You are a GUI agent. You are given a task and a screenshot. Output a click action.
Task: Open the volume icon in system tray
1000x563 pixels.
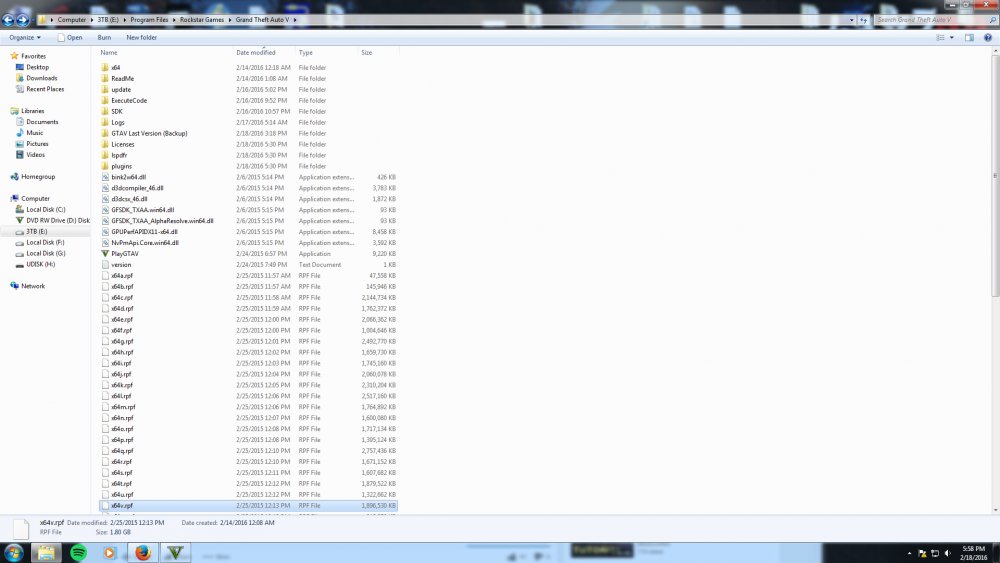[x=947, y=553]
